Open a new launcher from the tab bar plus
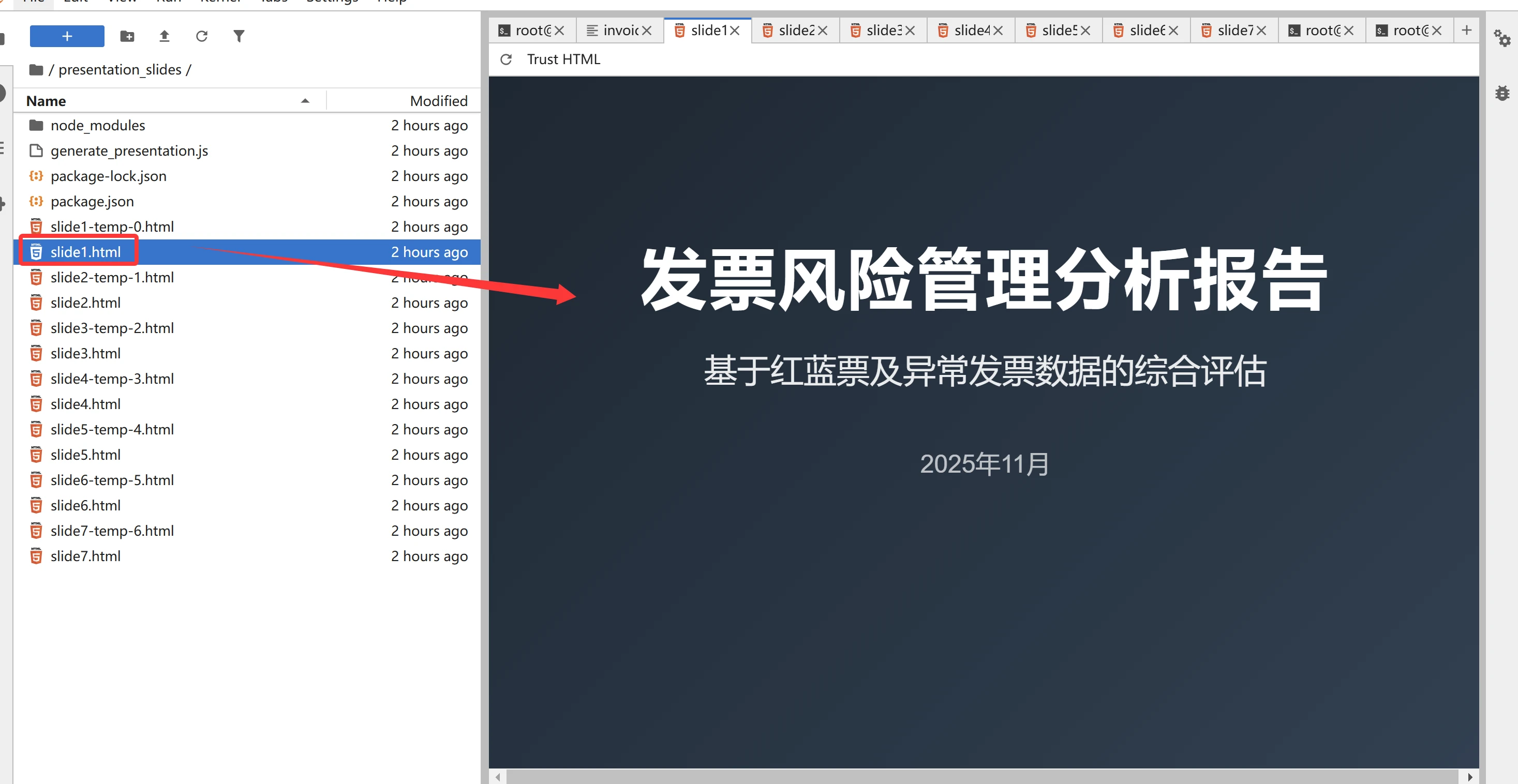 point(1467,30)
